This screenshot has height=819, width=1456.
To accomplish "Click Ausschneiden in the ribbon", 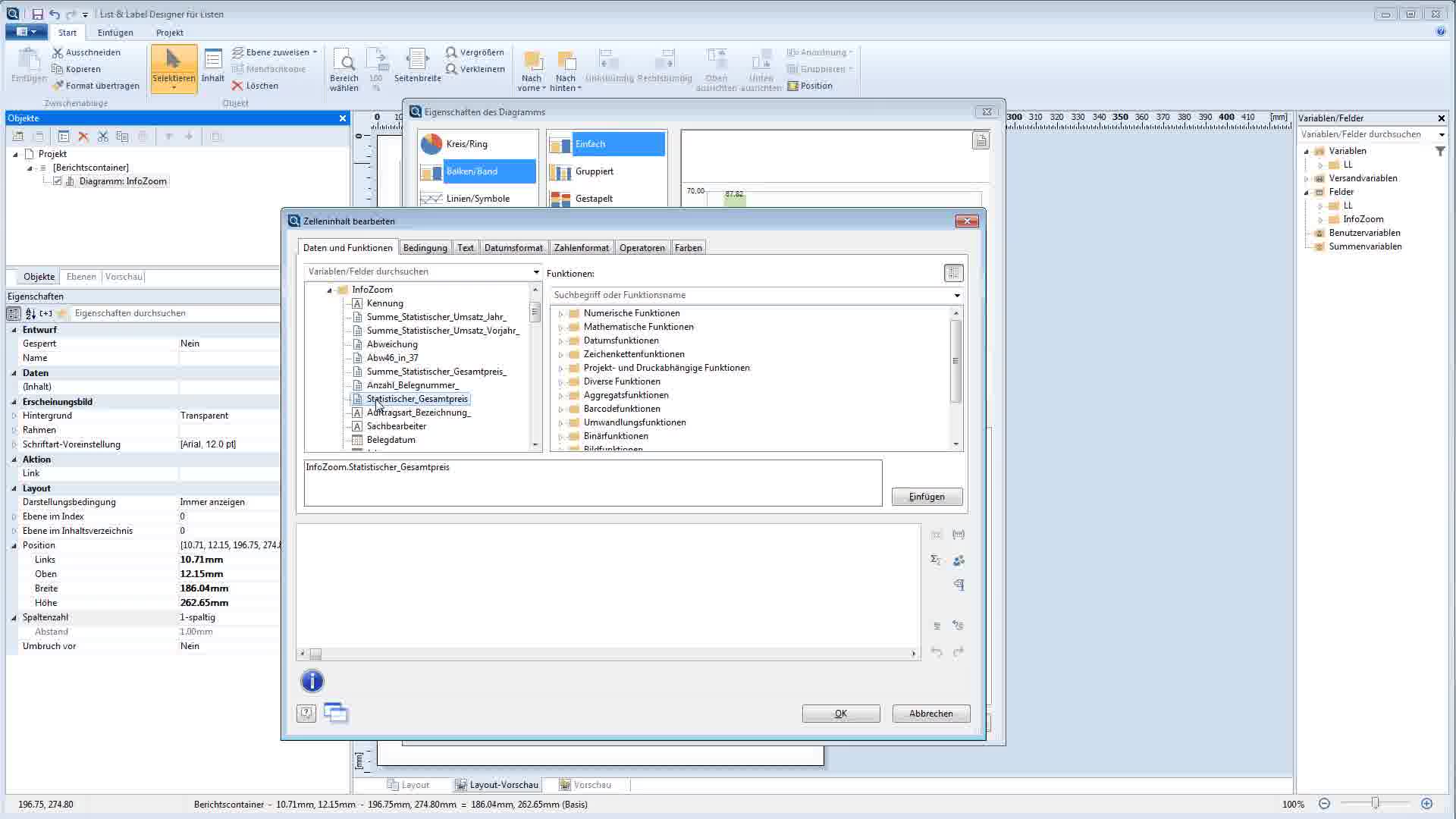I will (x=86, y=52).
